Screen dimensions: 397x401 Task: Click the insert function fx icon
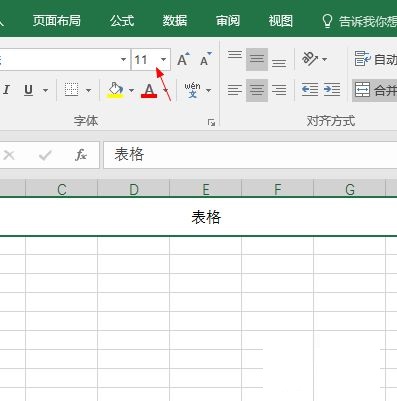click(x=81, y=155)
